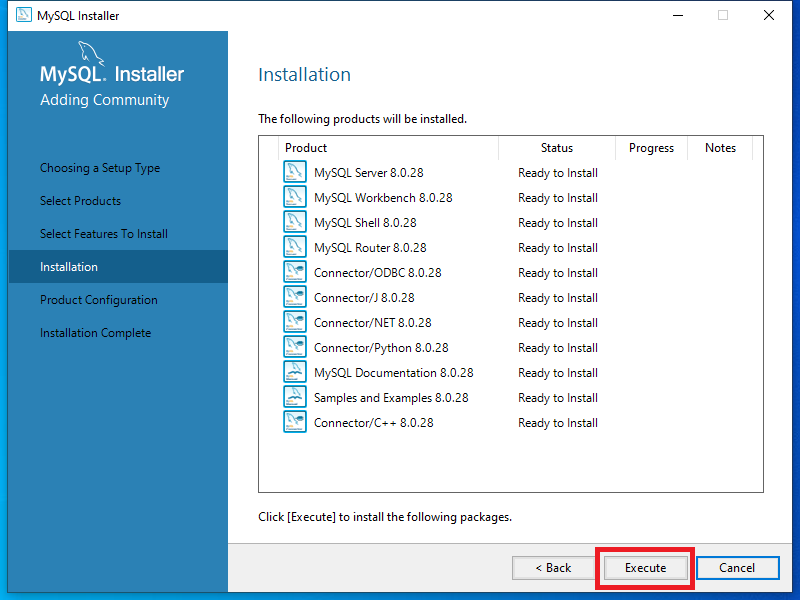Viewport: 800px width, 600px height.
Task: Click the MySQL Router 8.0.28 product icon
Action: click(295, 247)
